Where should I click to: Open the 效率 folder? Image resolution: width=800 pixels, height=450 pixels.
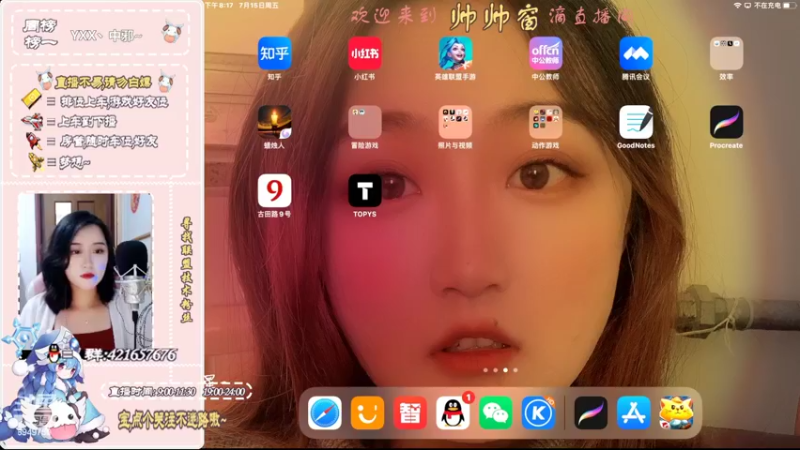click(726, 53)
